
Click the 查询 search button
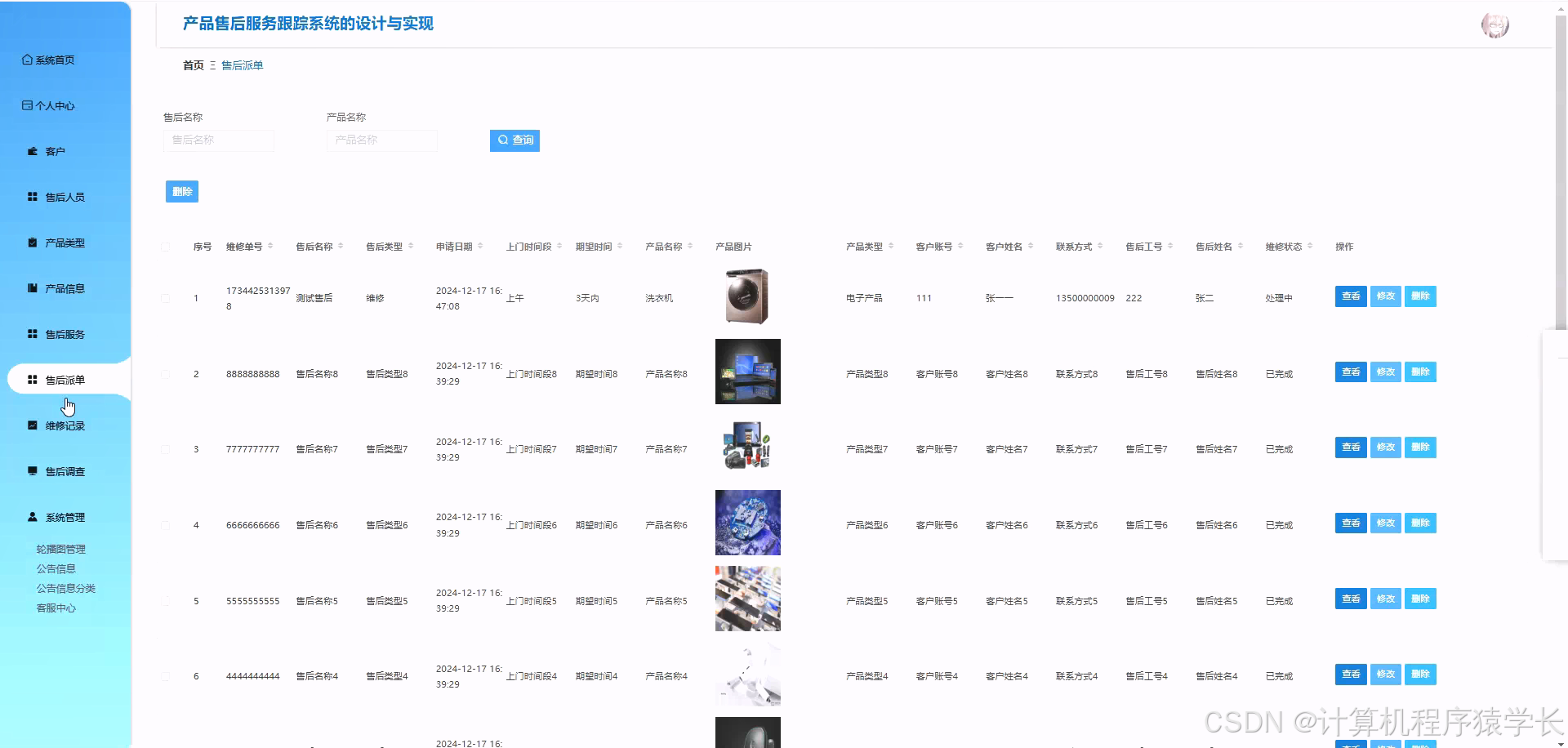pos(514,140)
